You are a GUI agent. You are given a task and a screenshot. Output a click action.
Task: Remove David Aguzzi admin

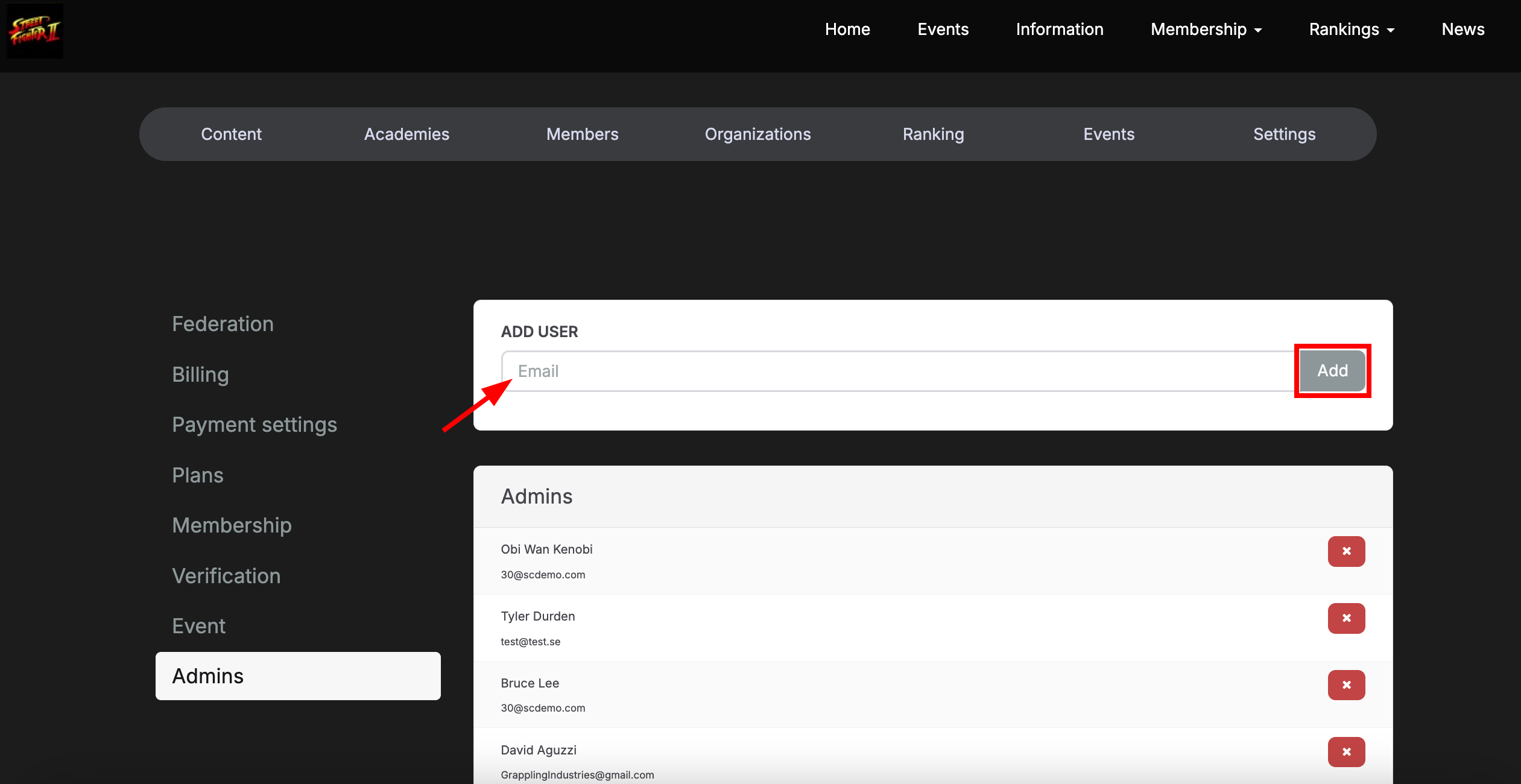[1345, 752]
